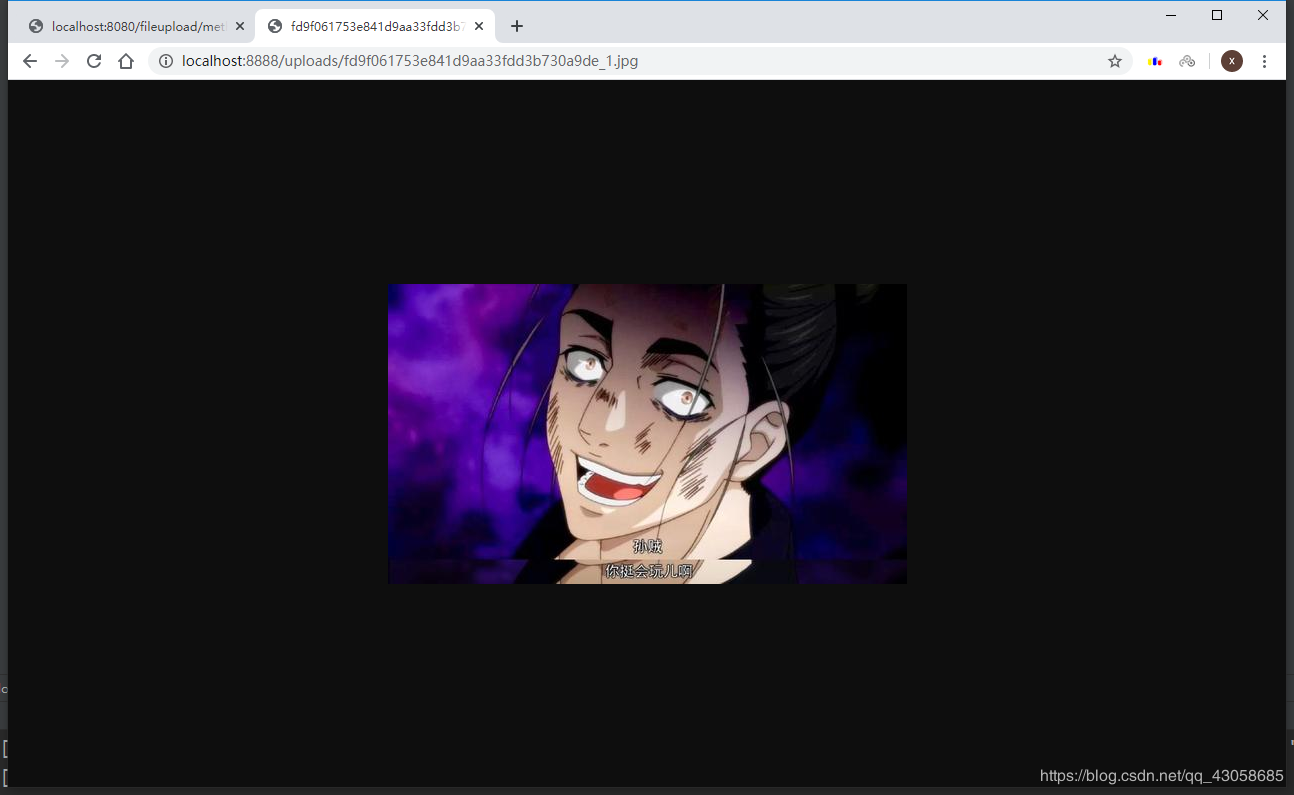Close the localhost:8080/fileupload tab
1294x795 pixels.
pos(240,26)
